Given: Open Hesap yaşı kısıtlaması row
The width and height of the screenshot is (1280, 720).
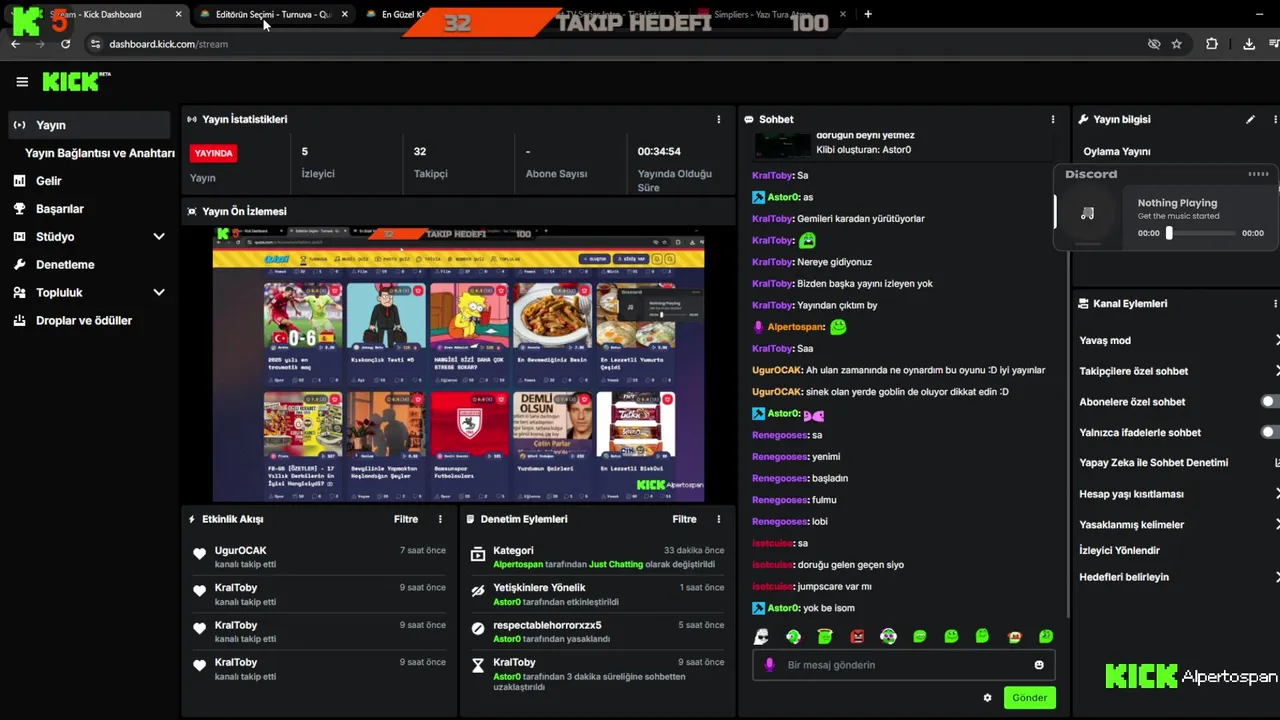Looking at the screenshot, I should (x=1179, y=494).
